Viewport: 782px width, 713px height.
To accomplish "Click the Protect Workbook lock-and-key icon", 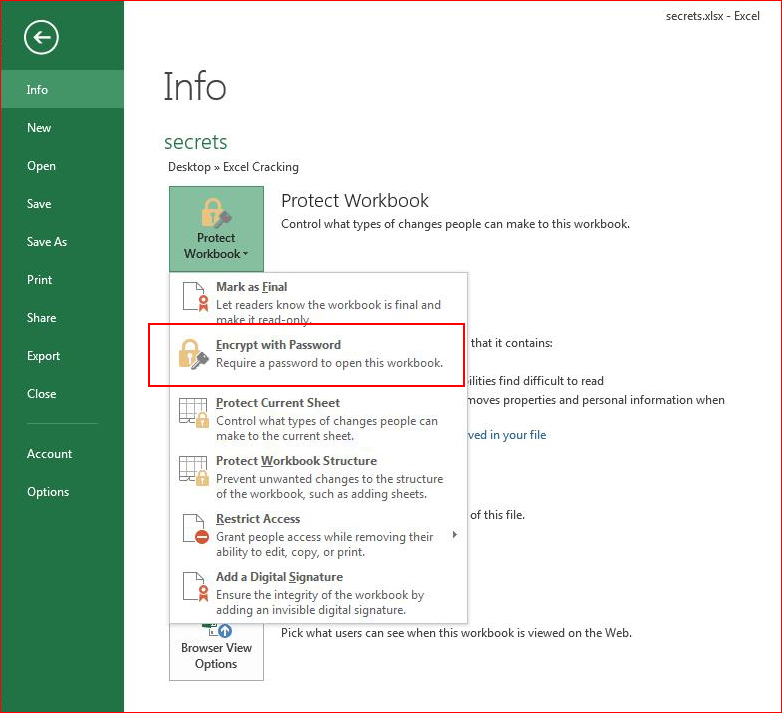I will pos(216,212).
